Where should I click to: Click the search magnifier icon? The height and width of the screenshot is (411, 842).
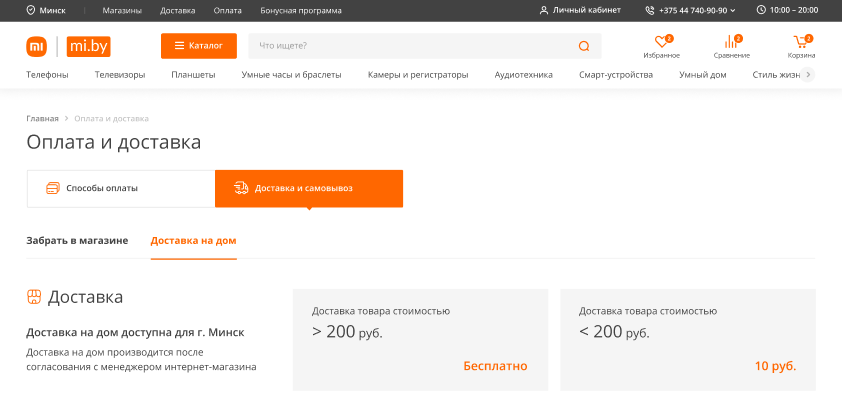pos(584,46)
